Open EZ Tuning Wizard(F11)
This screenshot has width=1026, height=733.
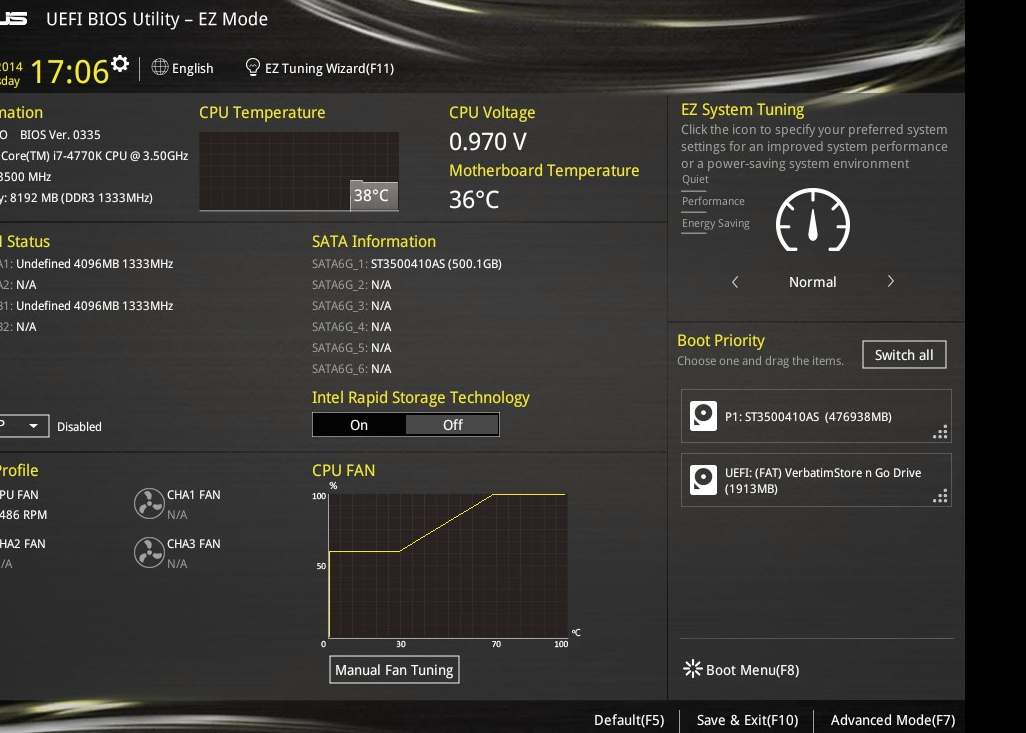(329, 68)
